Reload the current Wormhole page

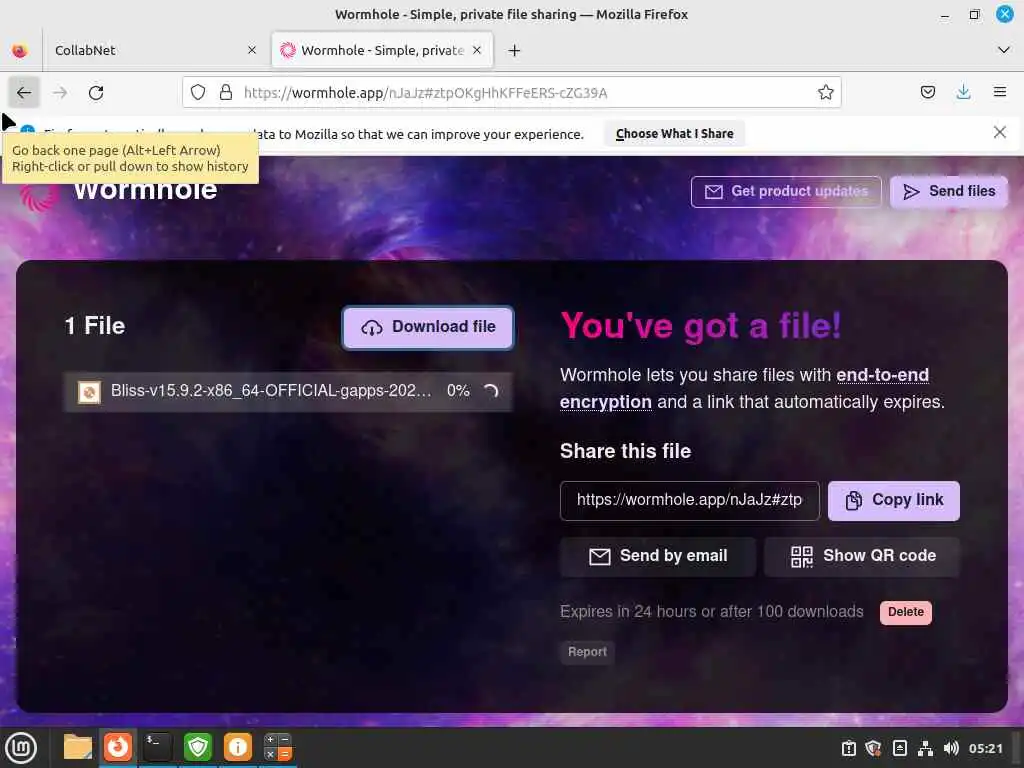[96, 93]
